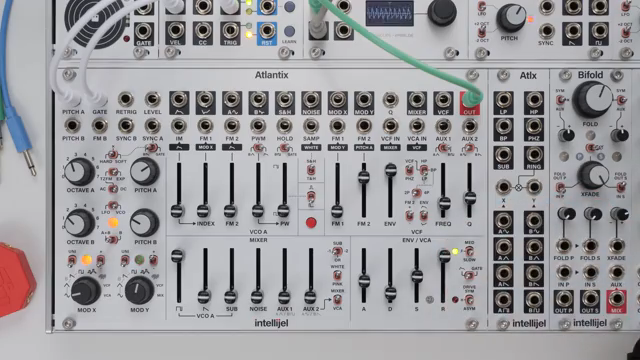Click the VCA IN jack
This screenshot has width=640, height=360.
(417, 126)
